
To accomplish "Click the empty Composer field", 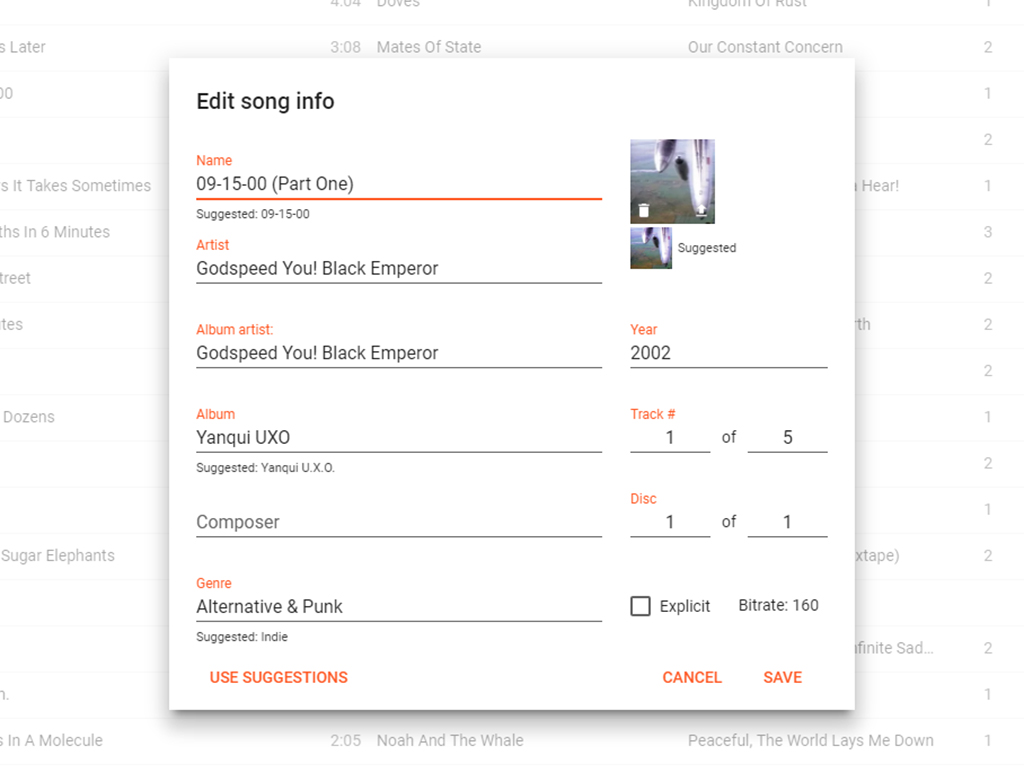I will 398,522.
